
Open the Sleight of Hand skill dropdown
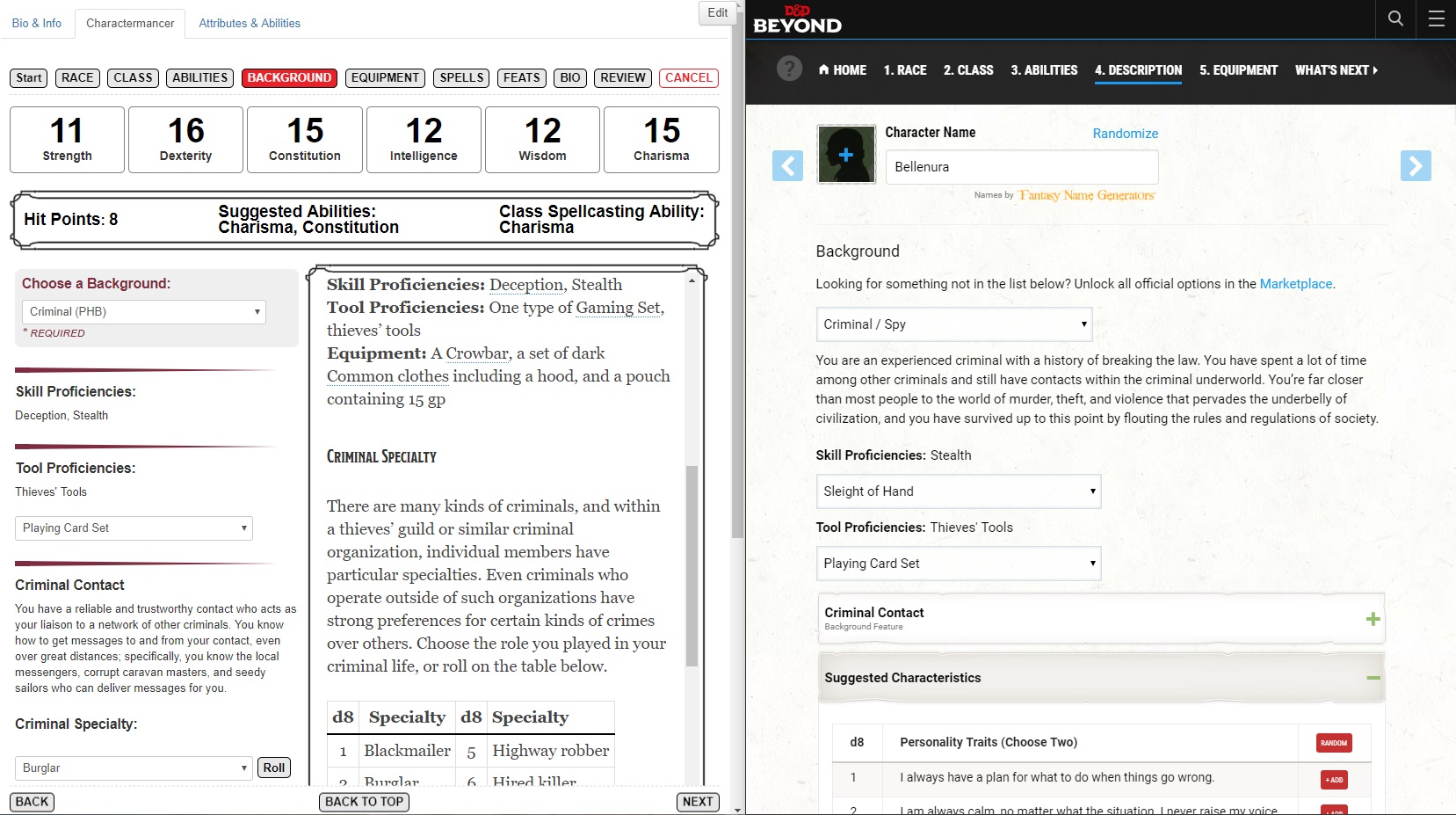click(959, 491)
